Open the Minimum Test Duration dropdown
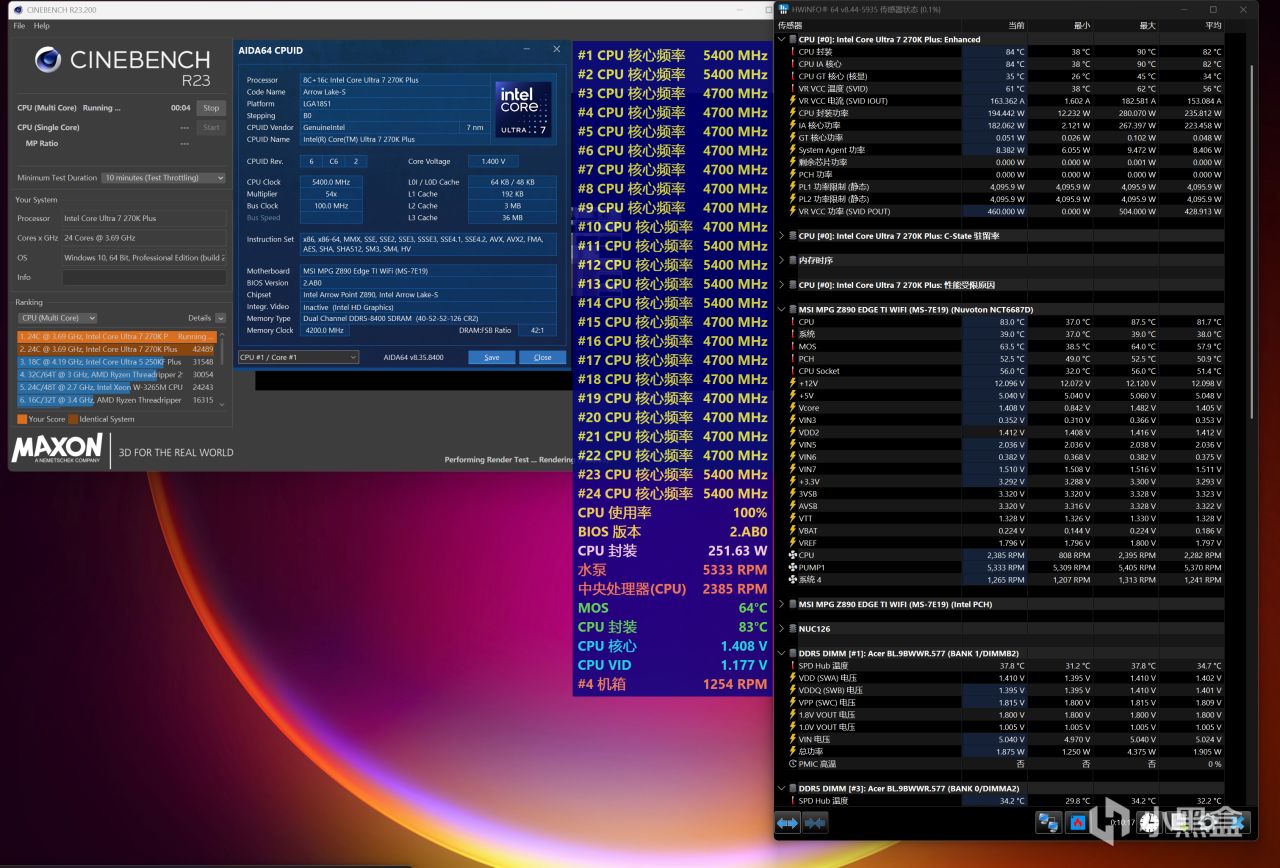 pyautogui.click(x=164, y=178)
